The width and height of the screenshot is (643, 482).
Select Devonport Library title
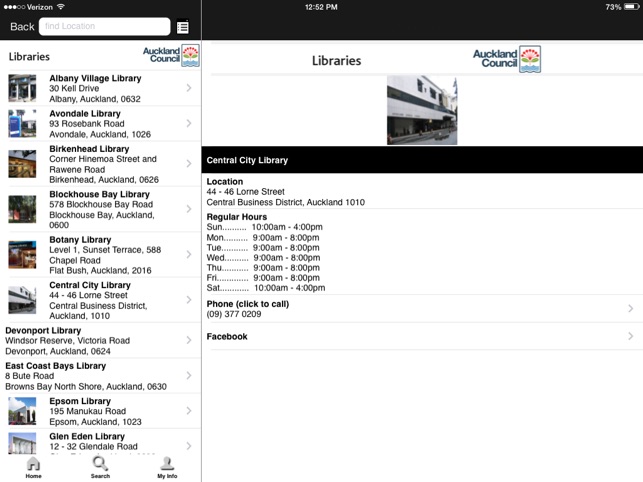[43, 331]
